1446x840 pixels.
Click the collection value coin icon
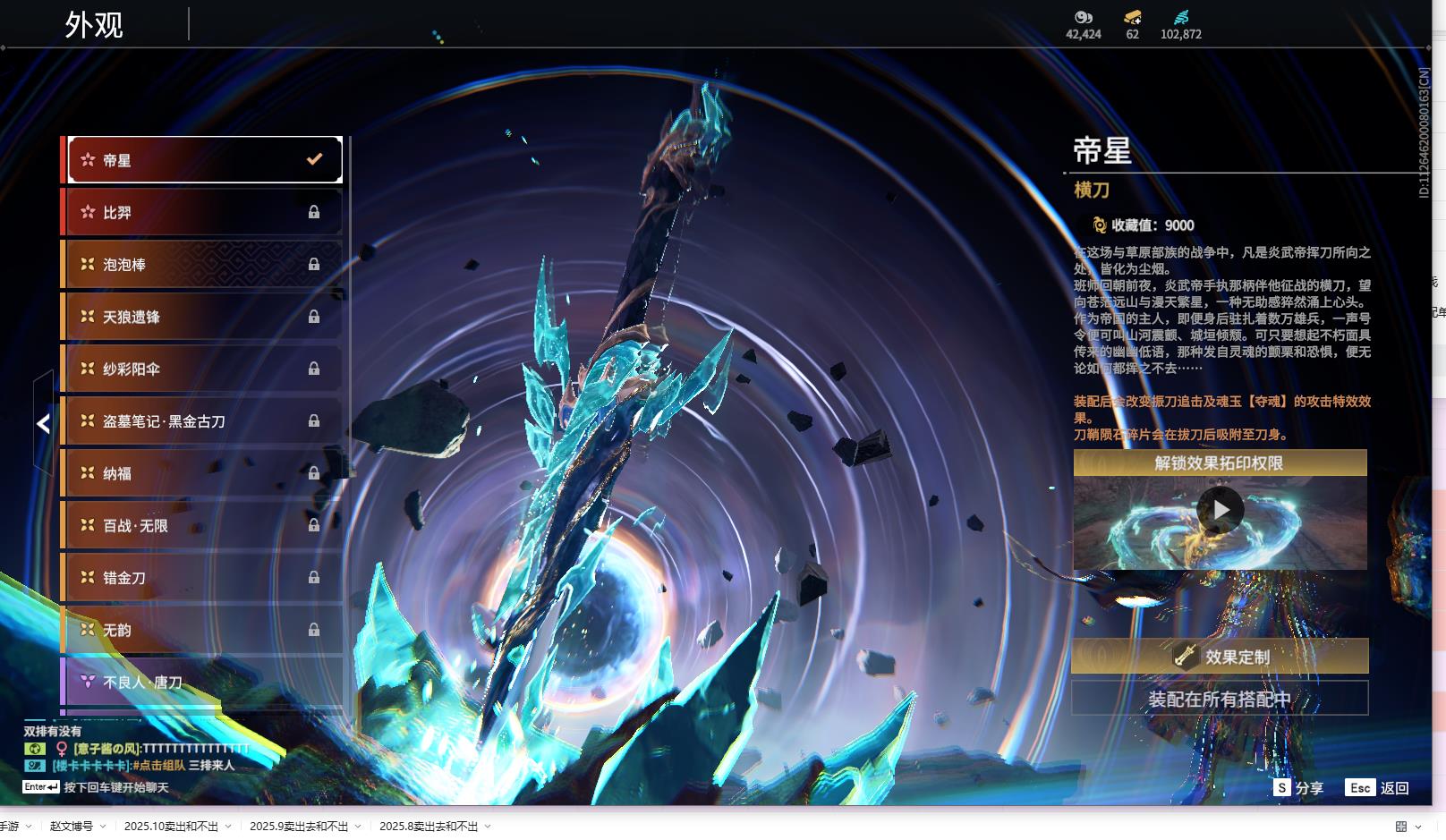1100,225
